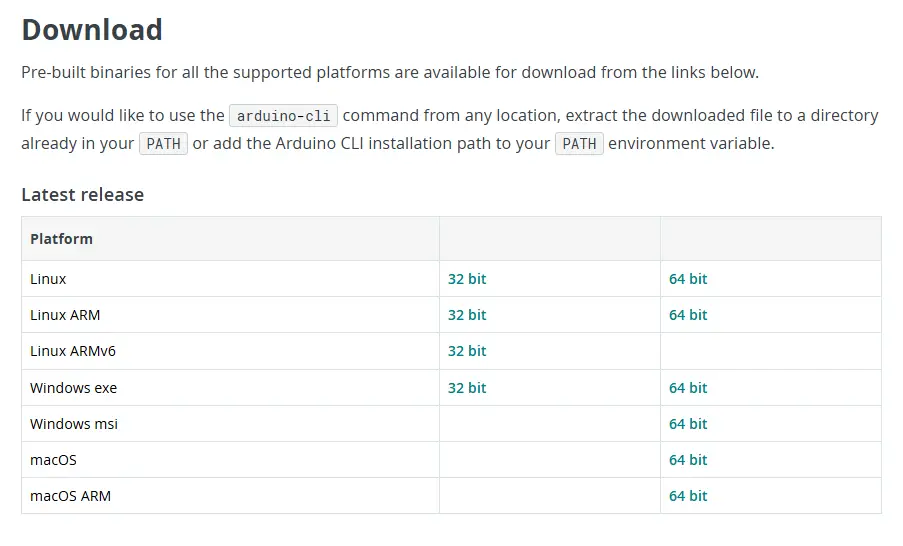Click the macOS platform cell

click(230, 460)
